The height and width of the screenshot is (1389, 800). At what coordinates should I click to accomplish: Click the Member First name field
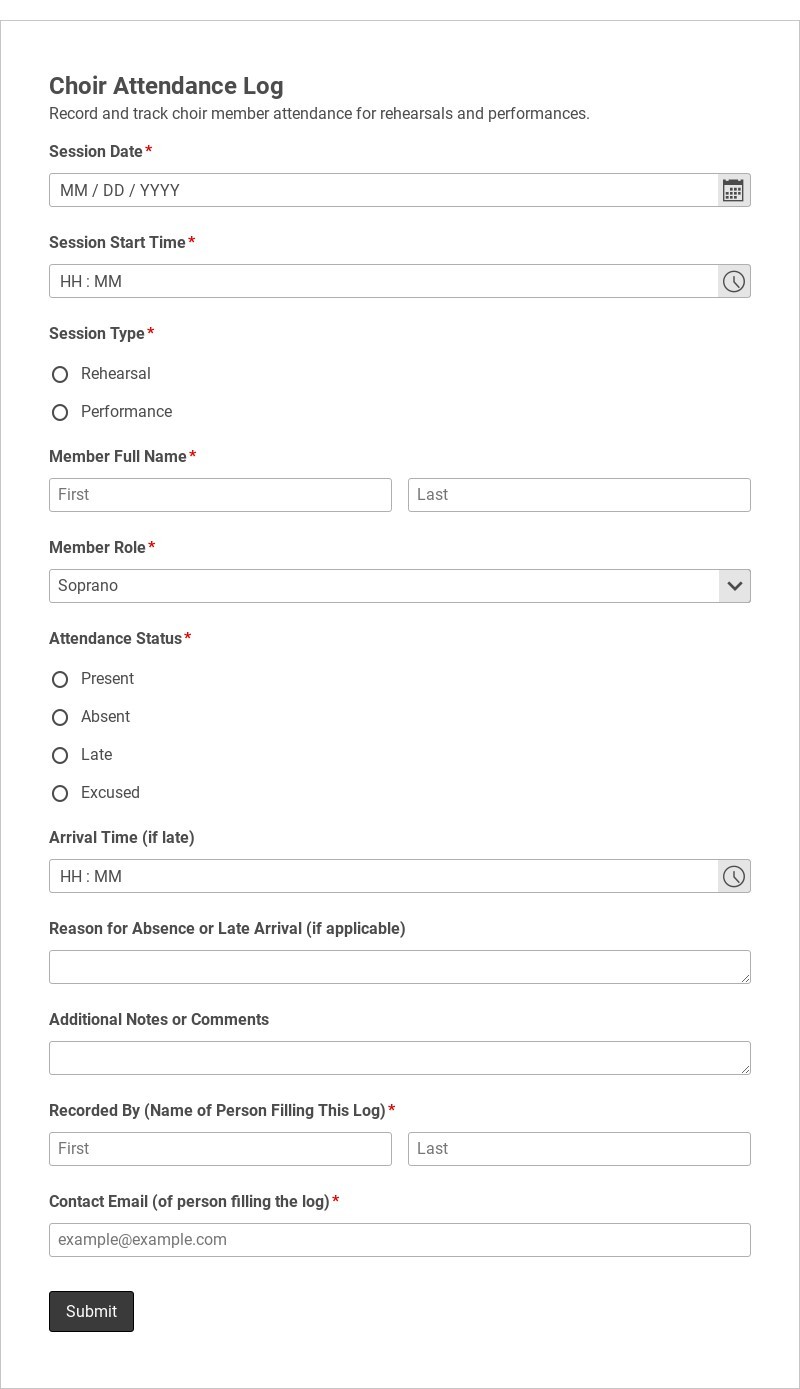[220, 495]
